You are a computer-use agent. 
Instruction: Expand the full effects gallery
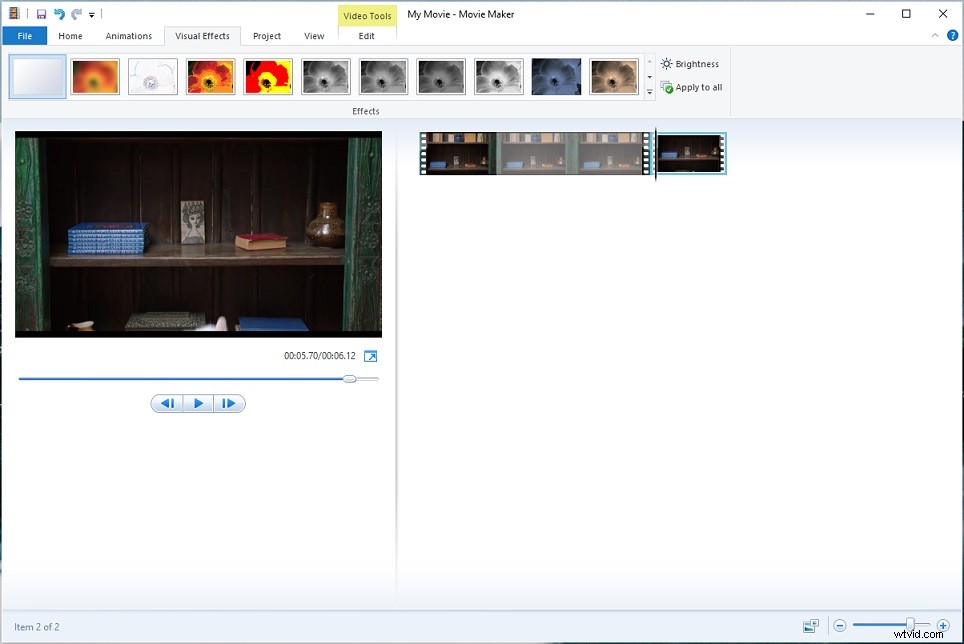[650, 93]
